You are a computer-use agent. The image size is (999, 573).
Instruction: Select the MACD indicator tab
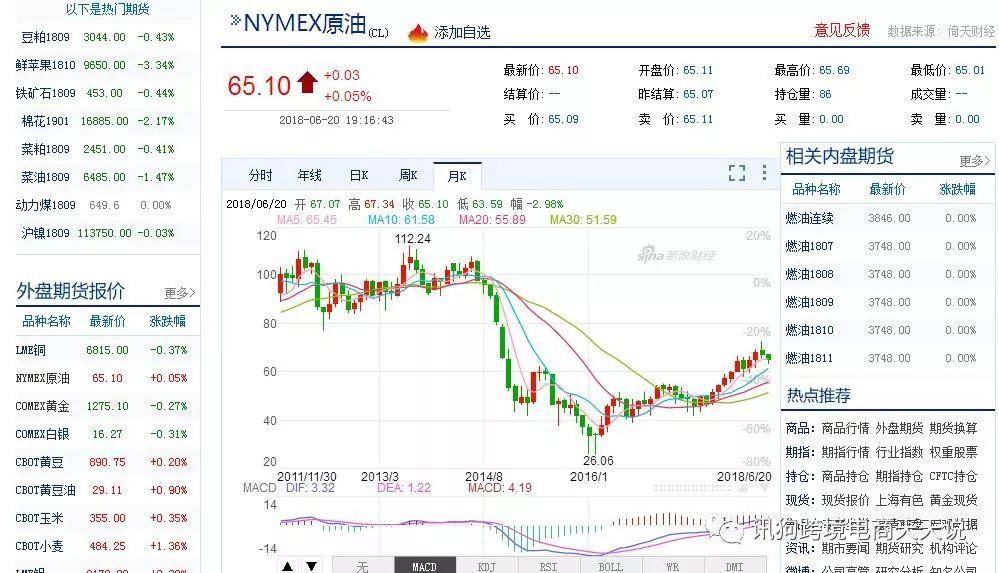tap(424, 566)
